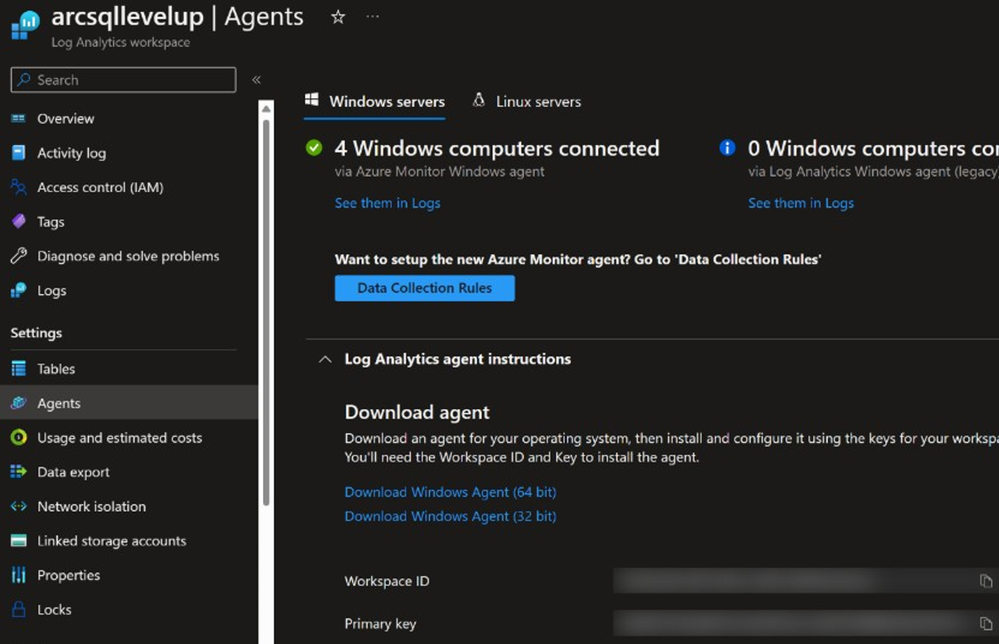Screen dimensions: 999x644
Task: Copy the Workspace ID value
Action: (986, 581)
